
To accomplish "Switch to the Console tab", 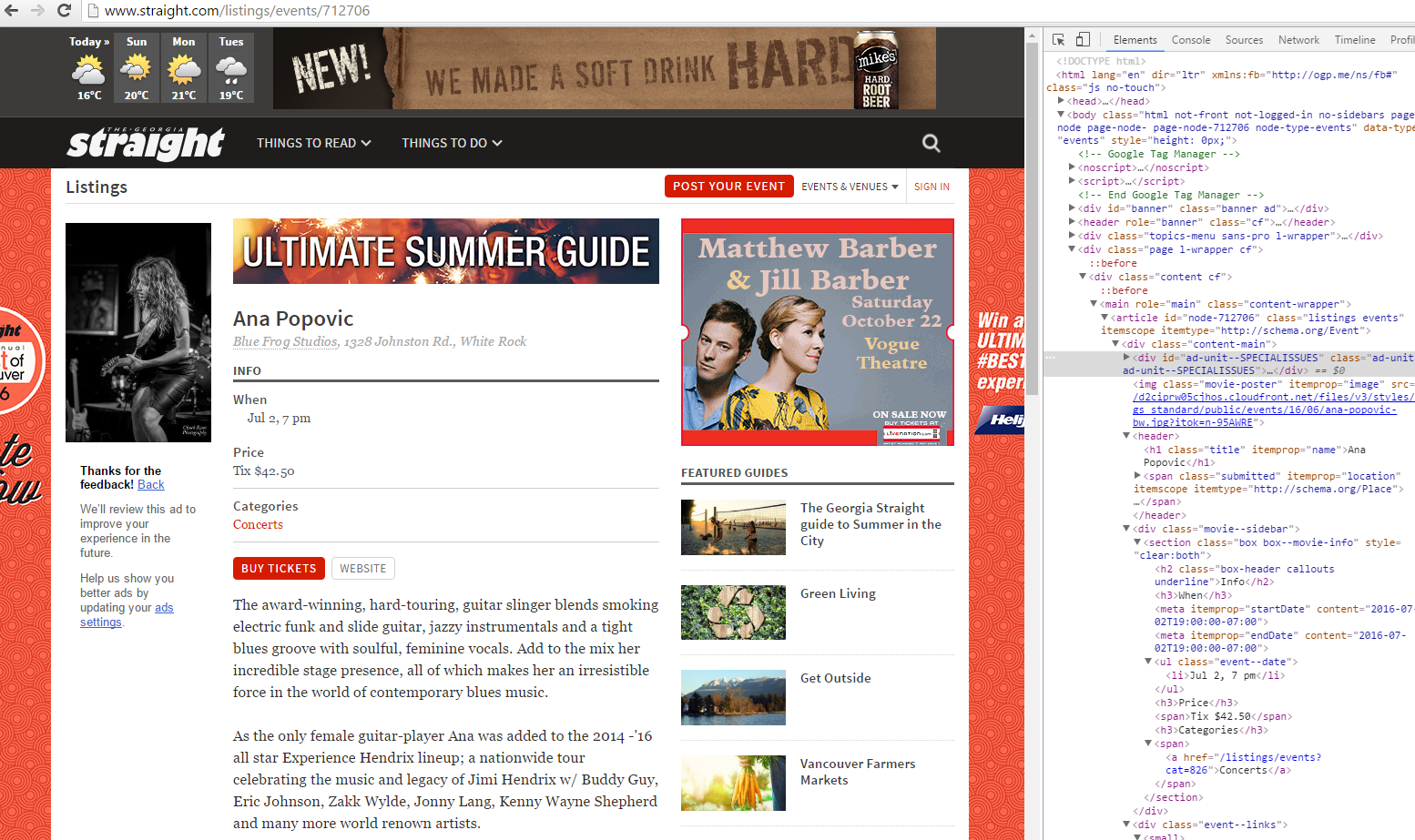I will 1191,40.
